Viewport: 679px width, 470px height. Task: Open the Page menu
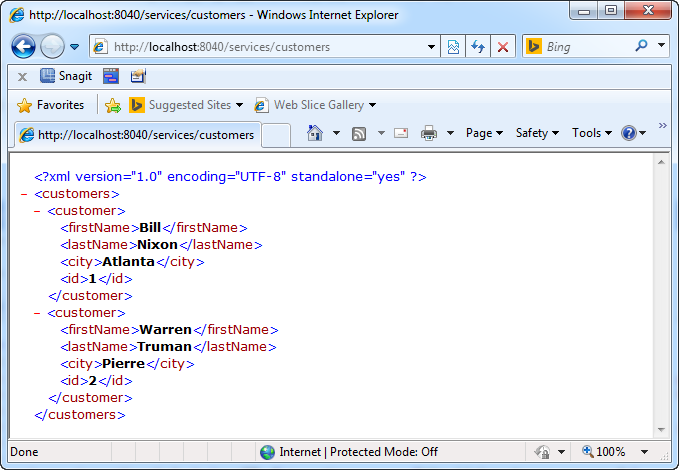(484, 133)
